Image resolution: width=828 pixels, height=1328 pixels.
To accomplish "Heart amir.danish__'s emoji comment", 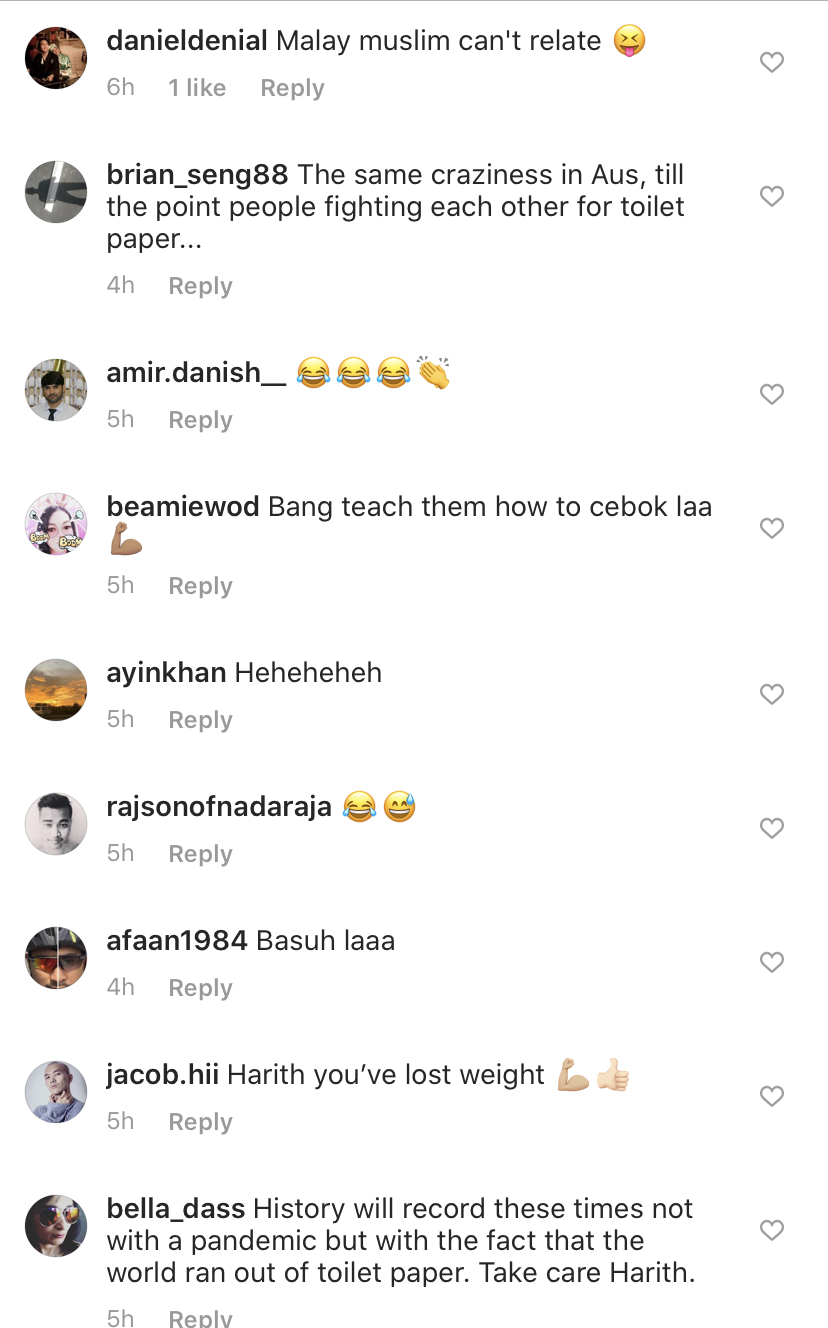I will click(771, 395).
